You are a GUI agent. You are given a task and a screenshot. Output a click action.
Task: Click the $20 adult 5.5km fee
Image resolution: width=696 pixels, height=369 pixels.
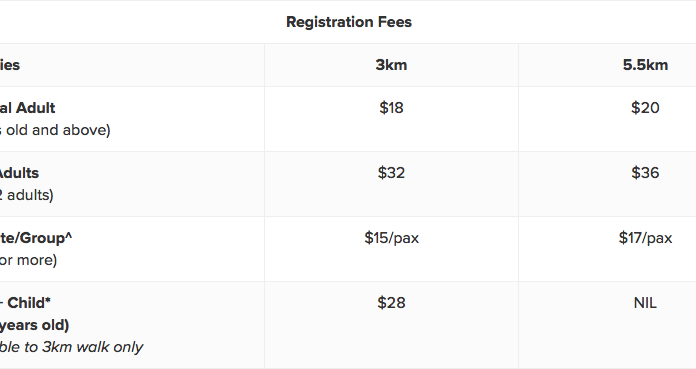645,107
